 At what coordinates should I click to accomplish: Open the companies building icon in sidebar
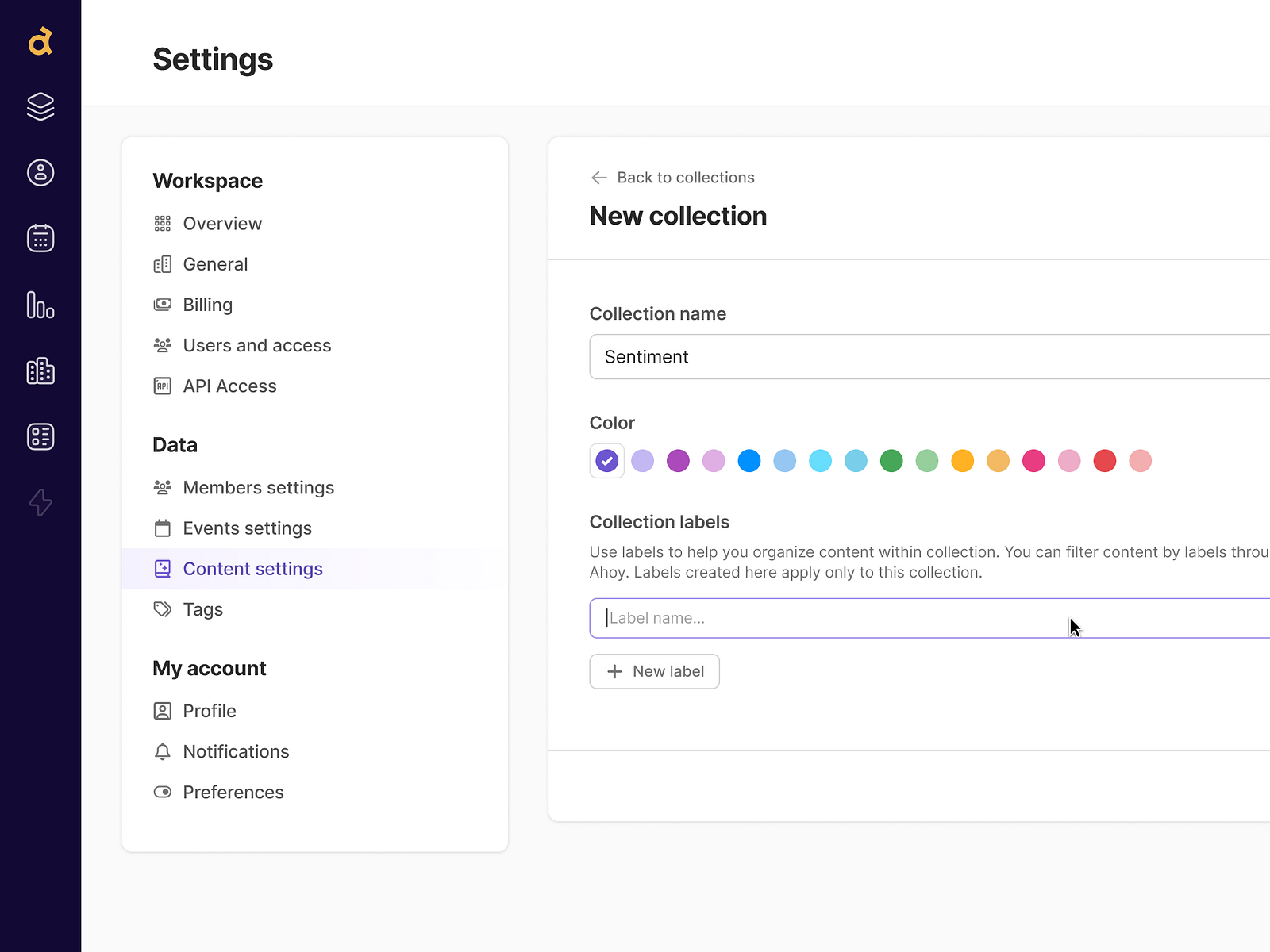point(40,370)
